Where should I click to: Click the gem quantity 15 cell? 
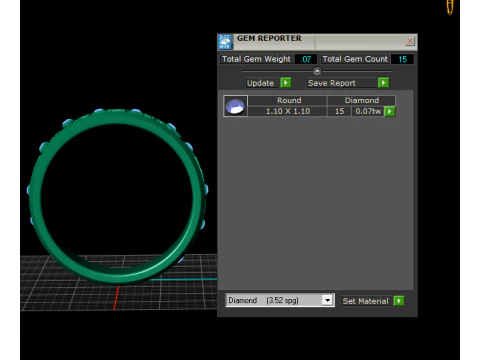tap(339, 111)
